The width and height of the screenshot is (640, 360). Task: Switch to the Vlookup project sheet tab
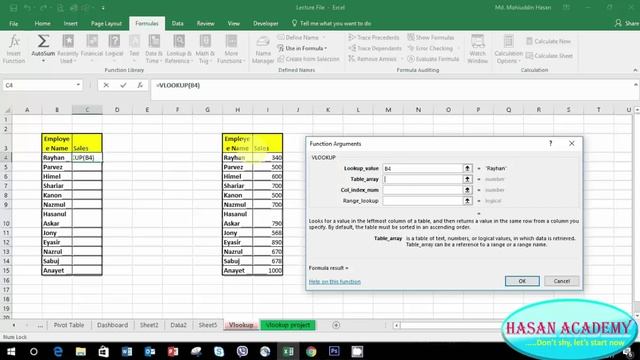pyautogui.click(x=288, y=325)
